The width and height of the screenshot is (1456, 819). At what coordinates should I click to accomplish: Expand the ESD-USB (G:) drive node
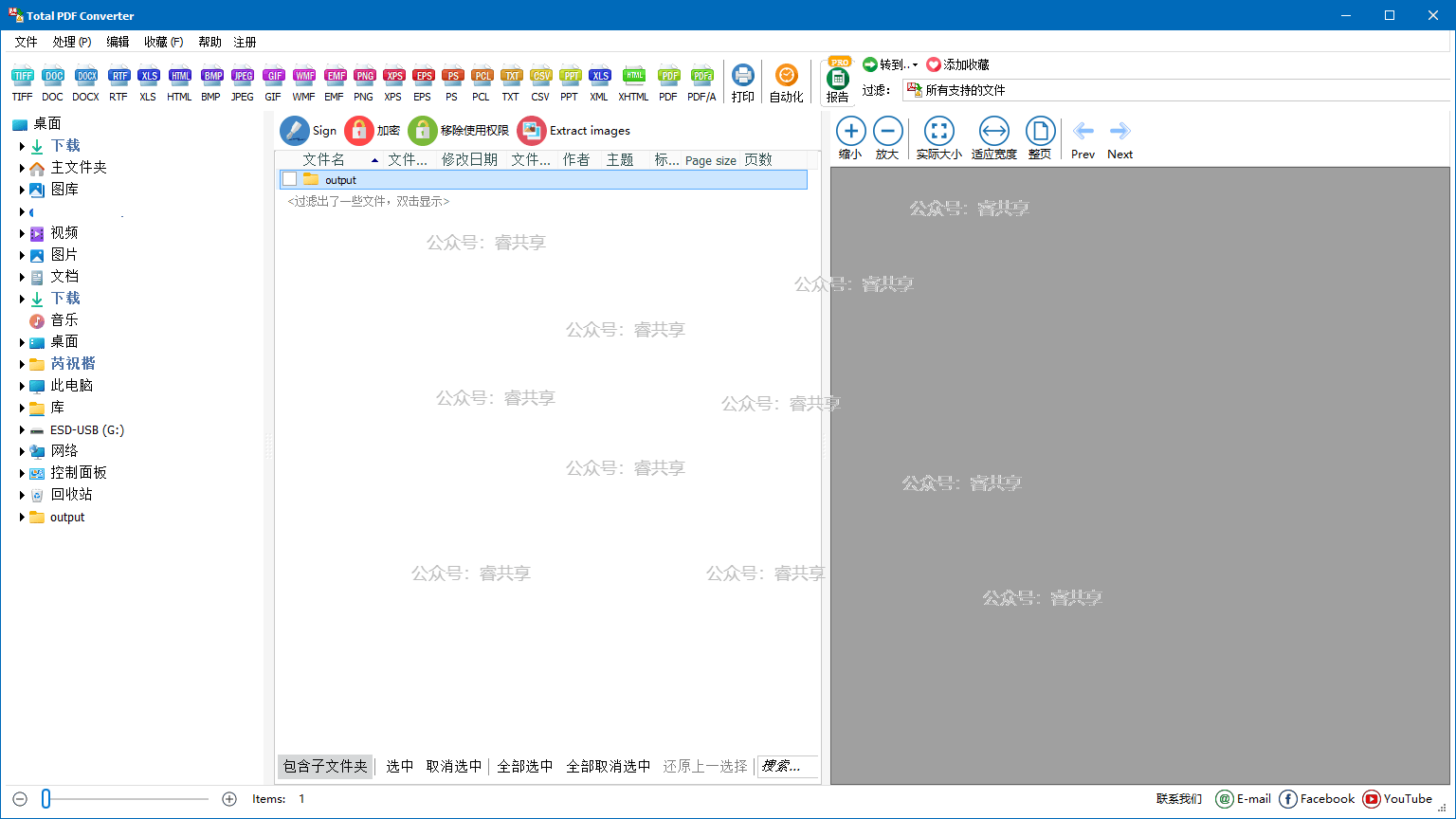pos(22,430)
